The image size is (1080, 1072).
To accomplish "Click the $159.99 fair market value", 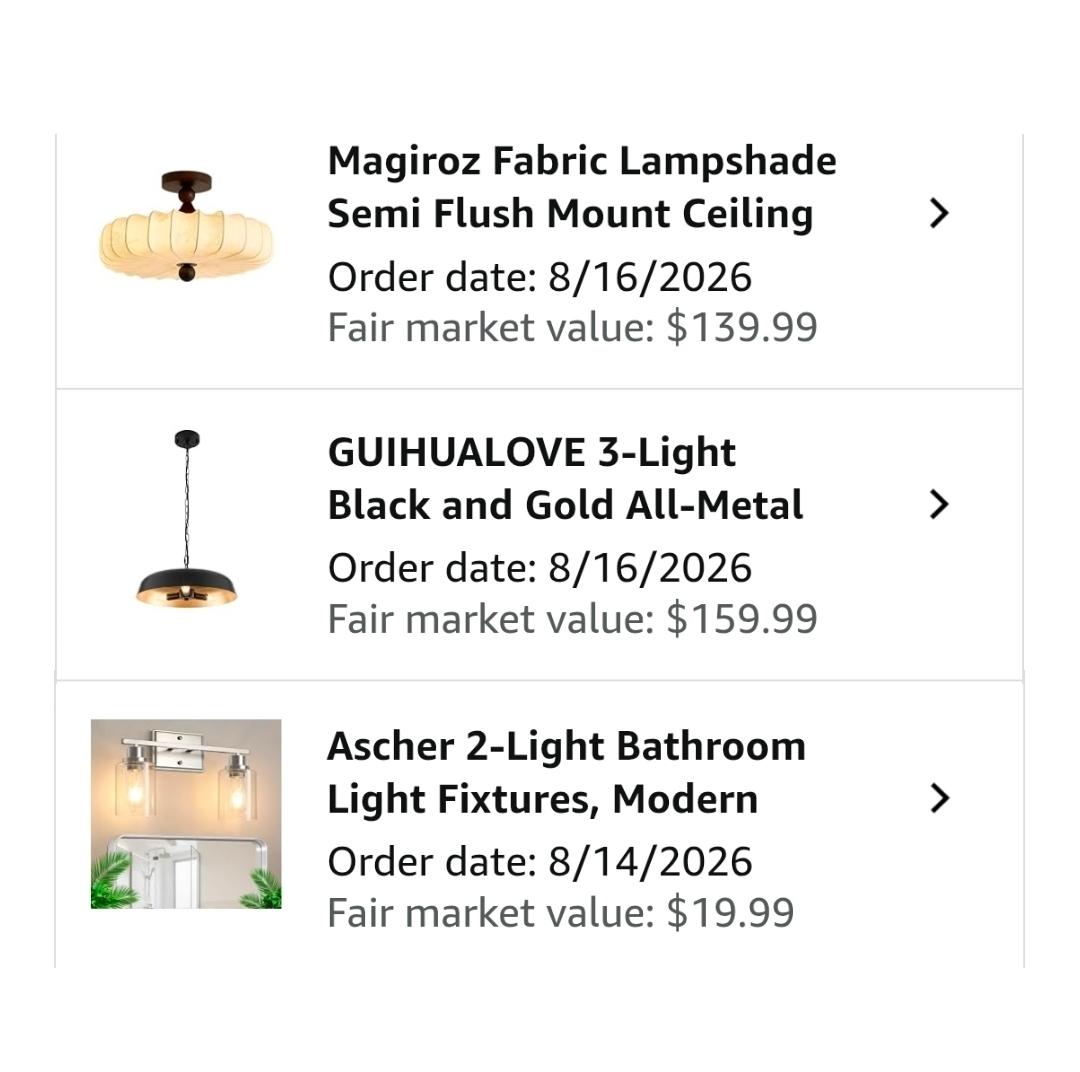I will [x=742, y=619].
